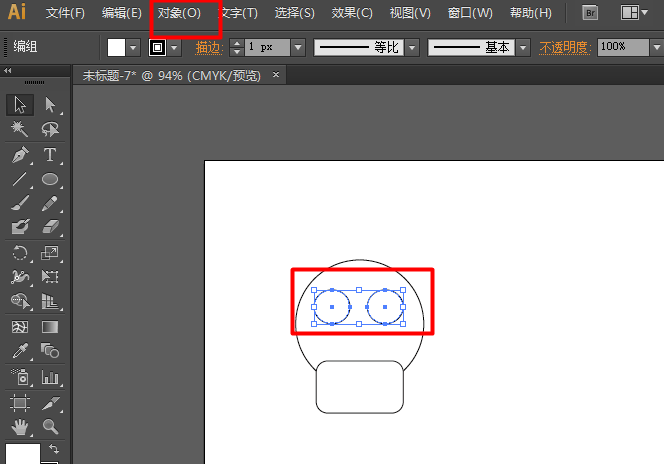Open the 窗口(W) menu
This screenshot has width=664, height=464.
tap(470, 13)
